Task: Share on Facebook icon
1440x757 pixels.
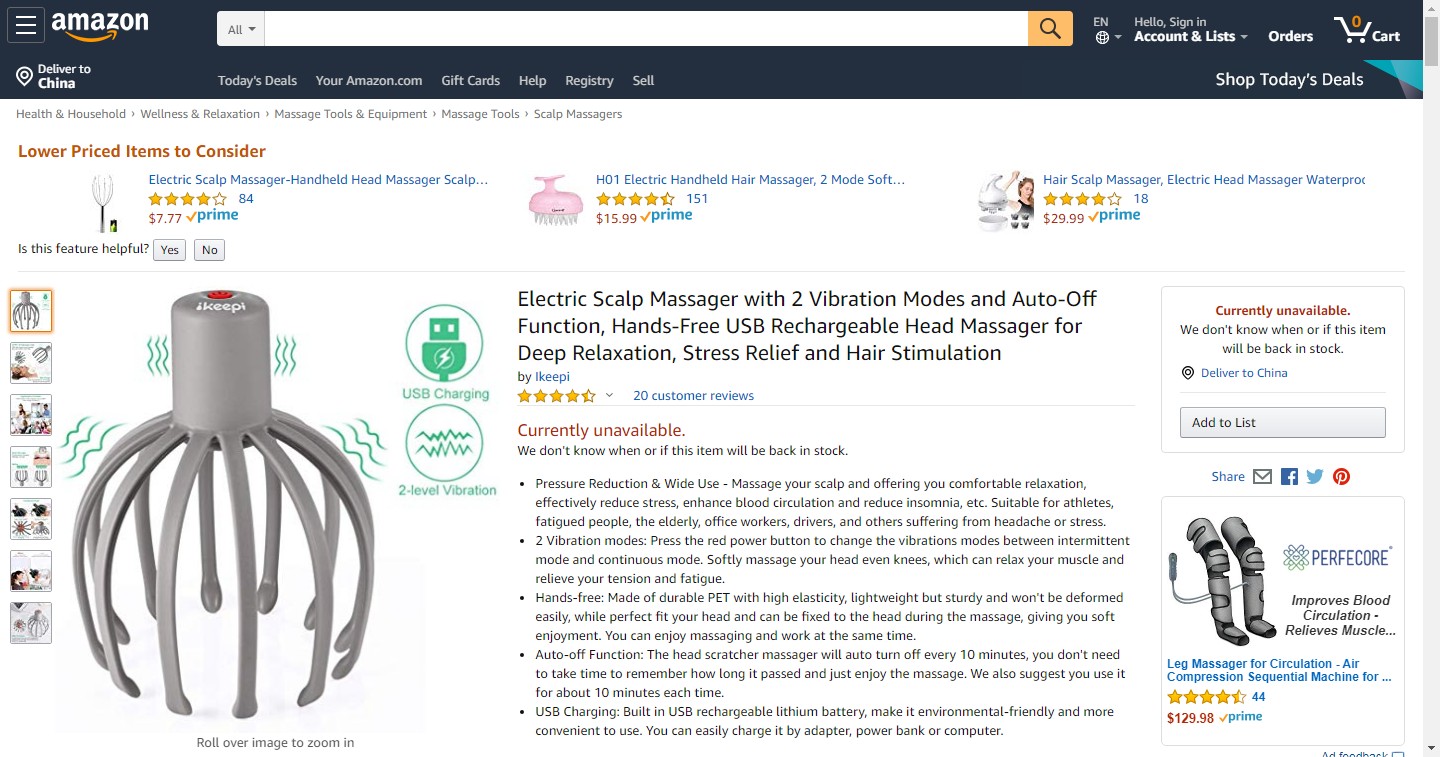Action: coord(1289,477)
